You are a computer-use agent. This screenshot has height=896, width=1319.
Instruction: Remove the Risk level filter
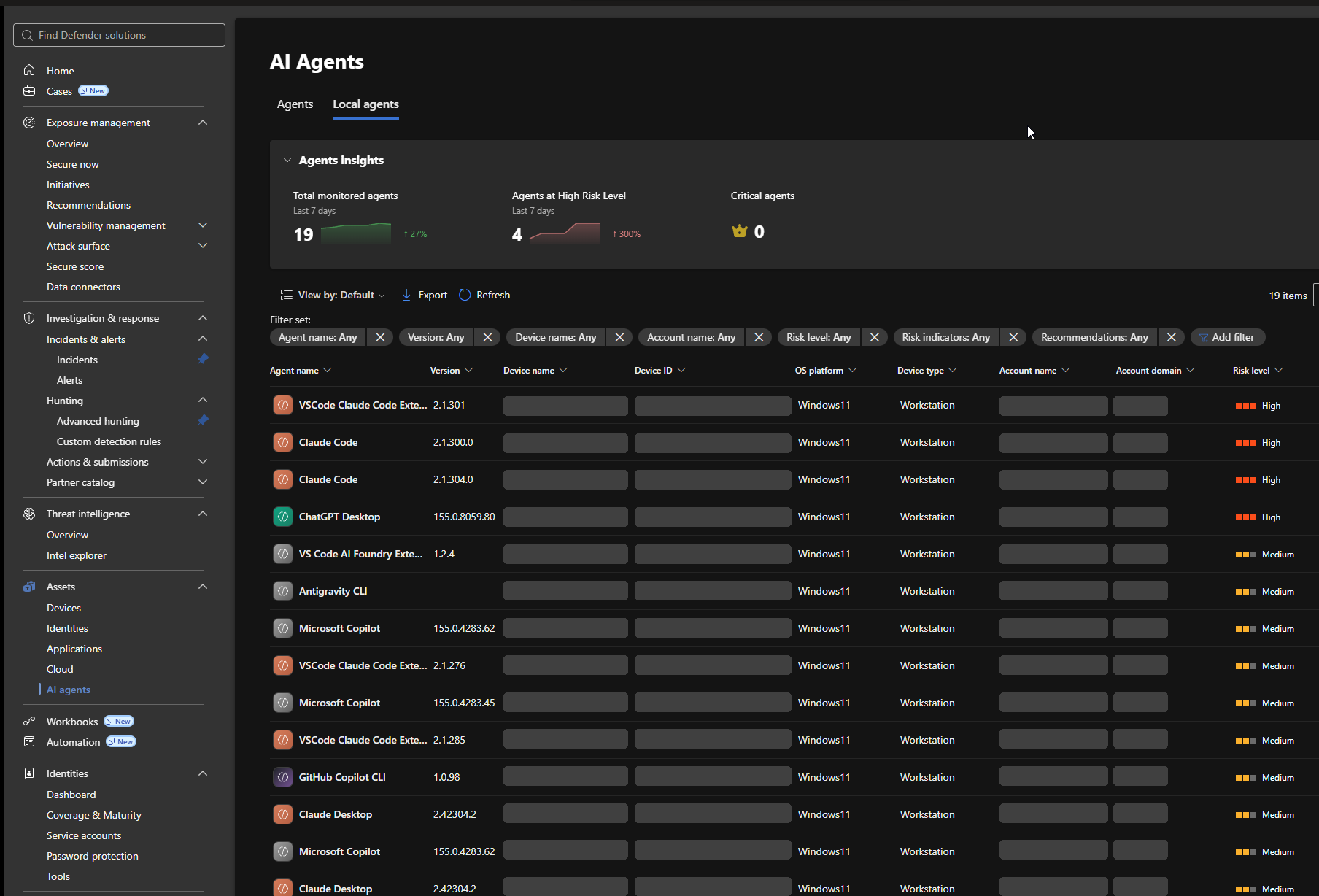point(874,337)
